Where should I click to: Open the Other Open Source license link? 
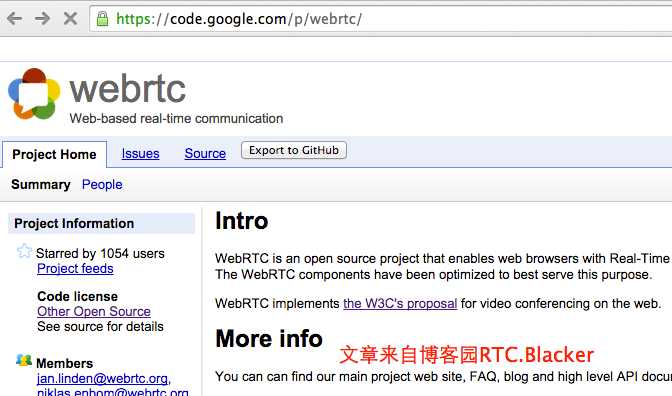pos(94,312)
